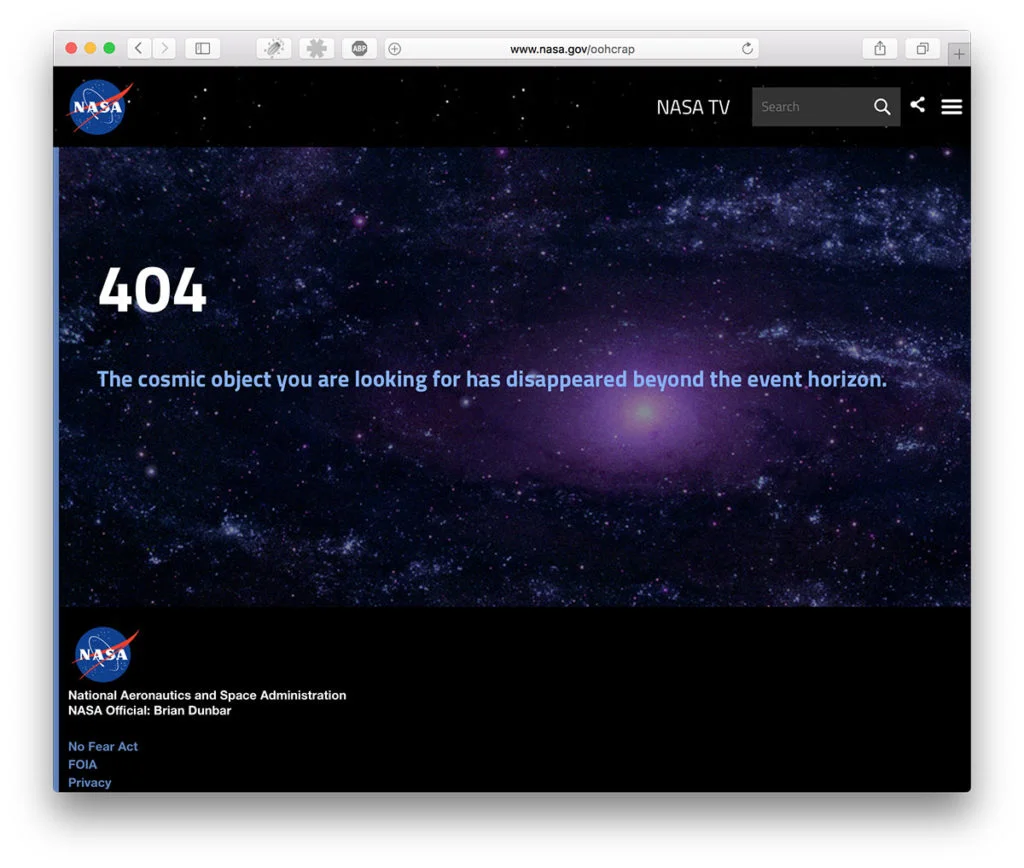Go back to the previous page
Viewport: 1024px width, 868px height.
(139, 49)
